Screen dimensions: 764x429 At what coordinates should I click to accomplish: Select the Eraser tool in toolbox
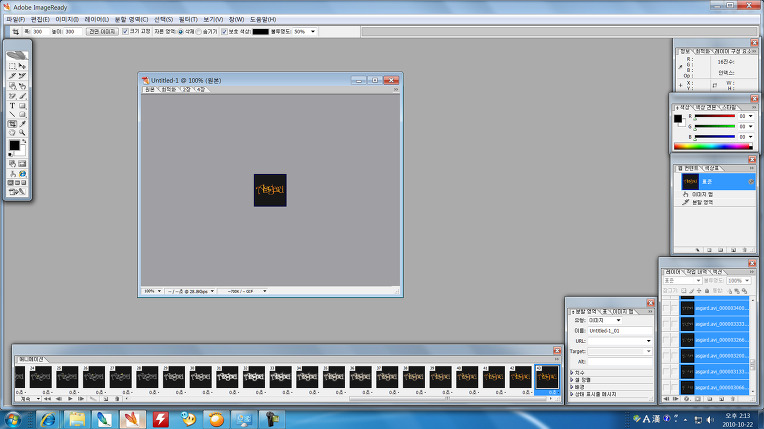click(x=12, y=96)
